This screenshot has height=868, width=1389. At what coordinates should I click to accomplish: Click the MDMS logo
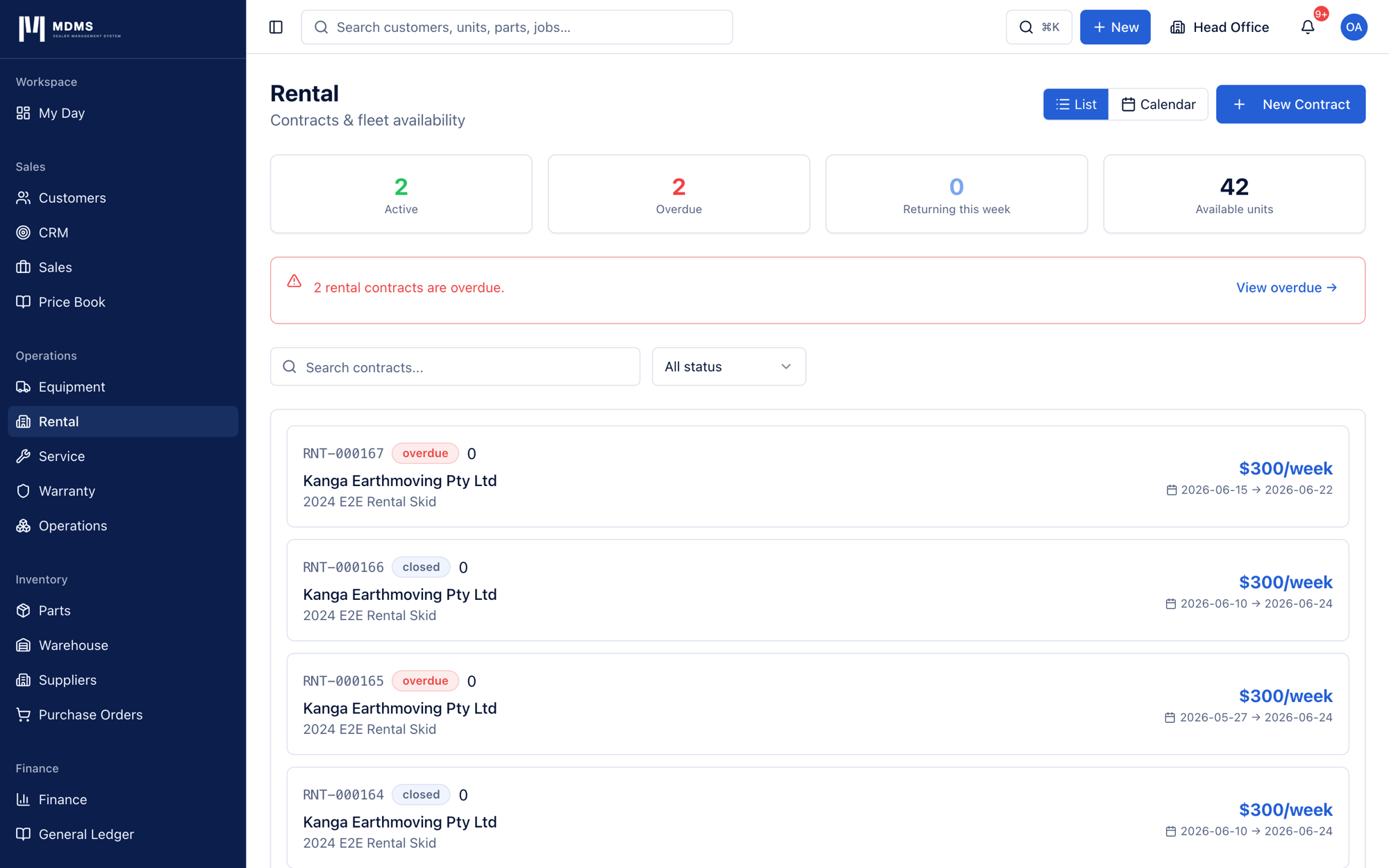(69, 28)
